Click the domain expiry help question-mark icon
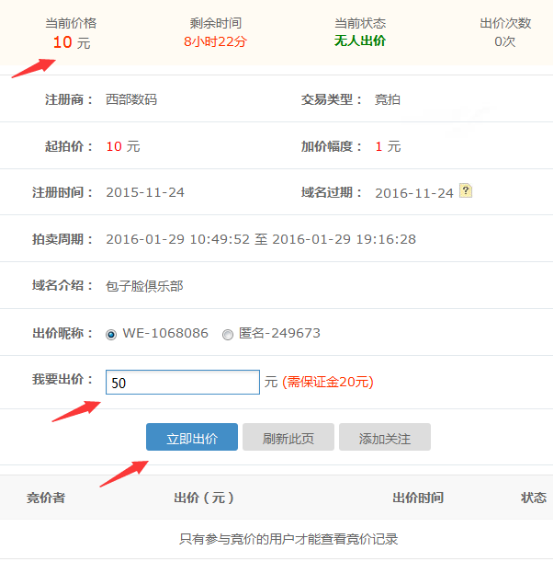 466,190
